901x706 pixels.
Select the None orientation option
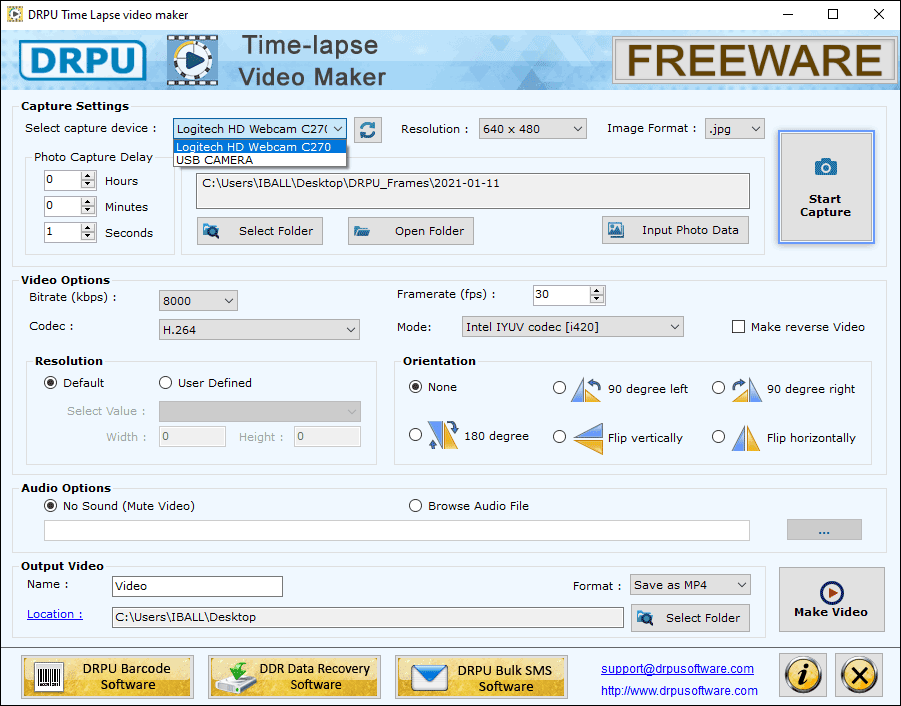(x=415, y=387)
